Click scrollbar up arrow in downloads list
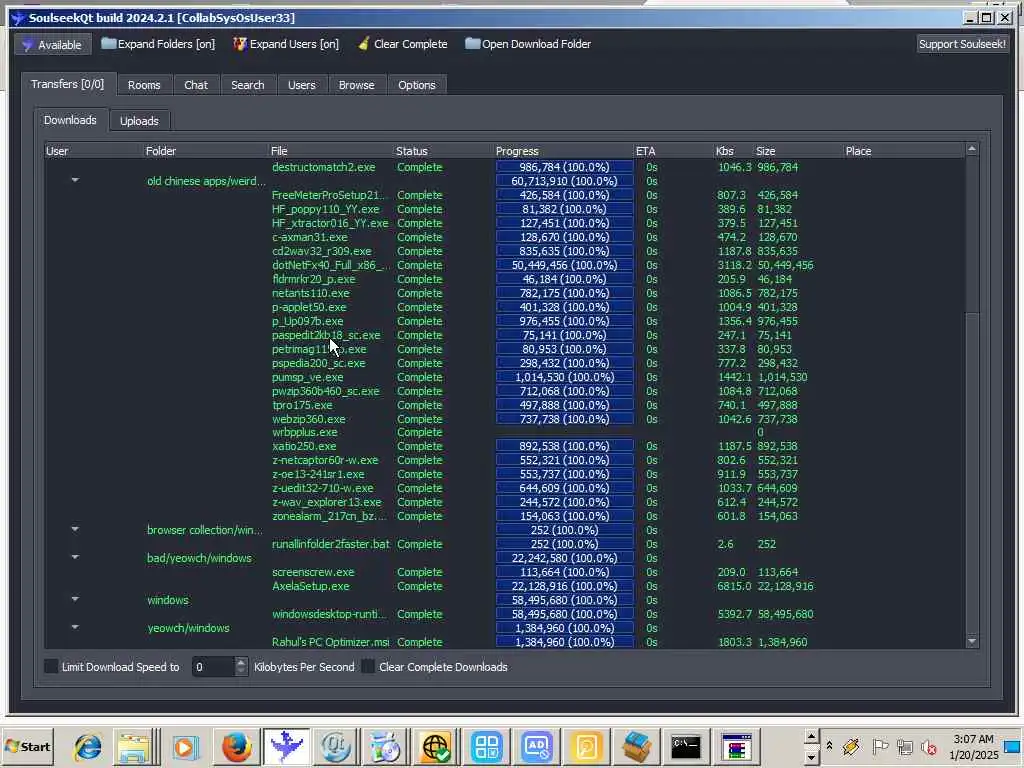Image resolution: width=1024 pixels, height=768 pixels. 972,150
